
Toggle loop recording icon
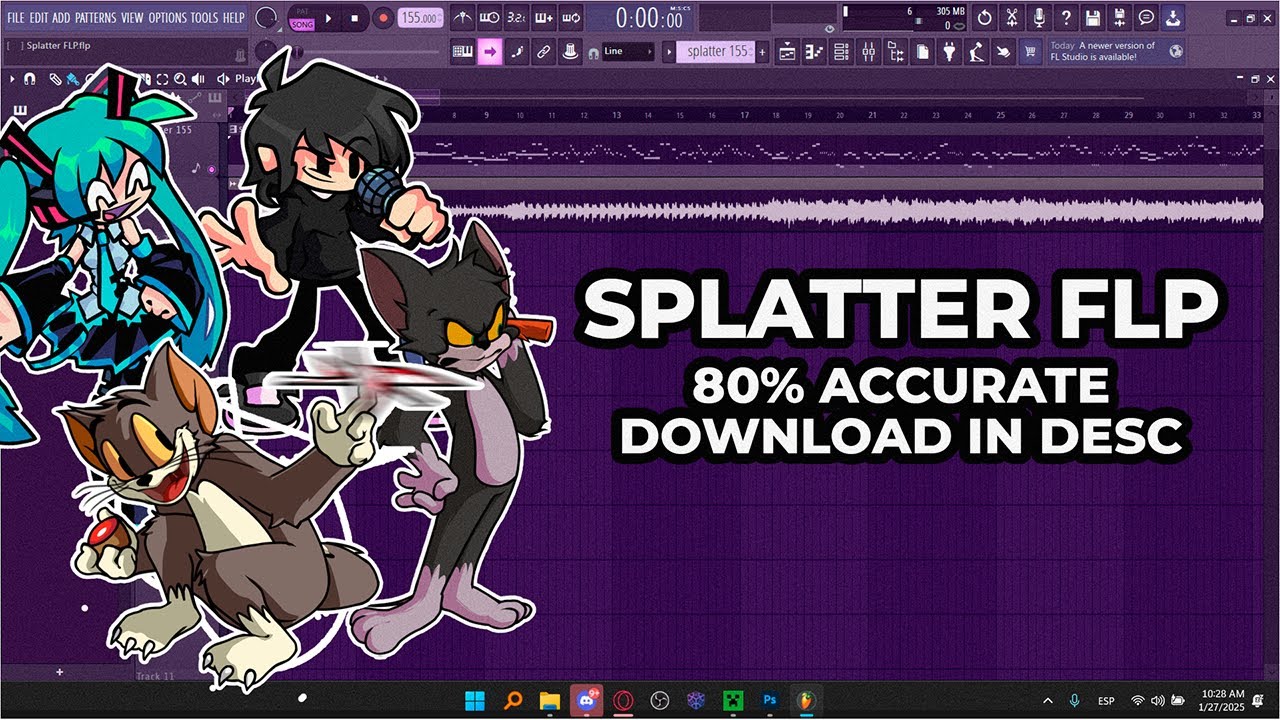point(570,18)
